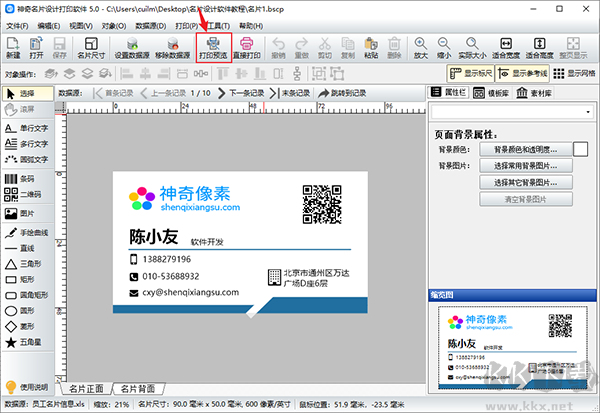Go to 下一条记录 next record
600x413 pixels.
tap(241, 93)
